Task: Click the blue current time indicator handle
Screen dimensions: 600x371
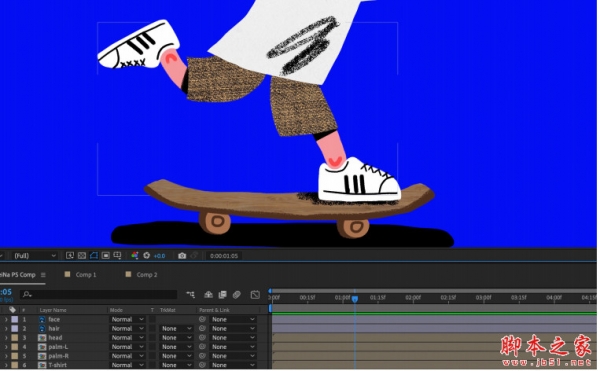Action: click(x=355, y=299)
